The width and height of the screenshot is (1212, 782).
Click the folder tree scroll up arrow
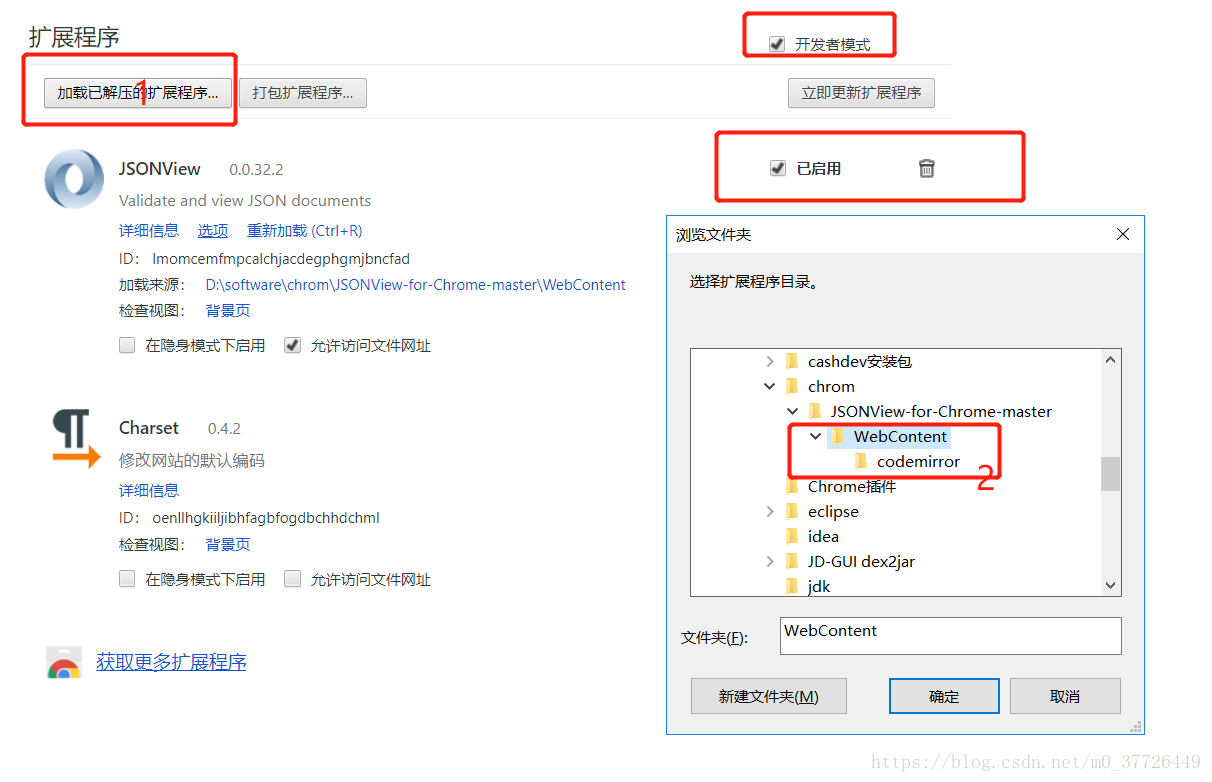click(x=1110, y=360)
